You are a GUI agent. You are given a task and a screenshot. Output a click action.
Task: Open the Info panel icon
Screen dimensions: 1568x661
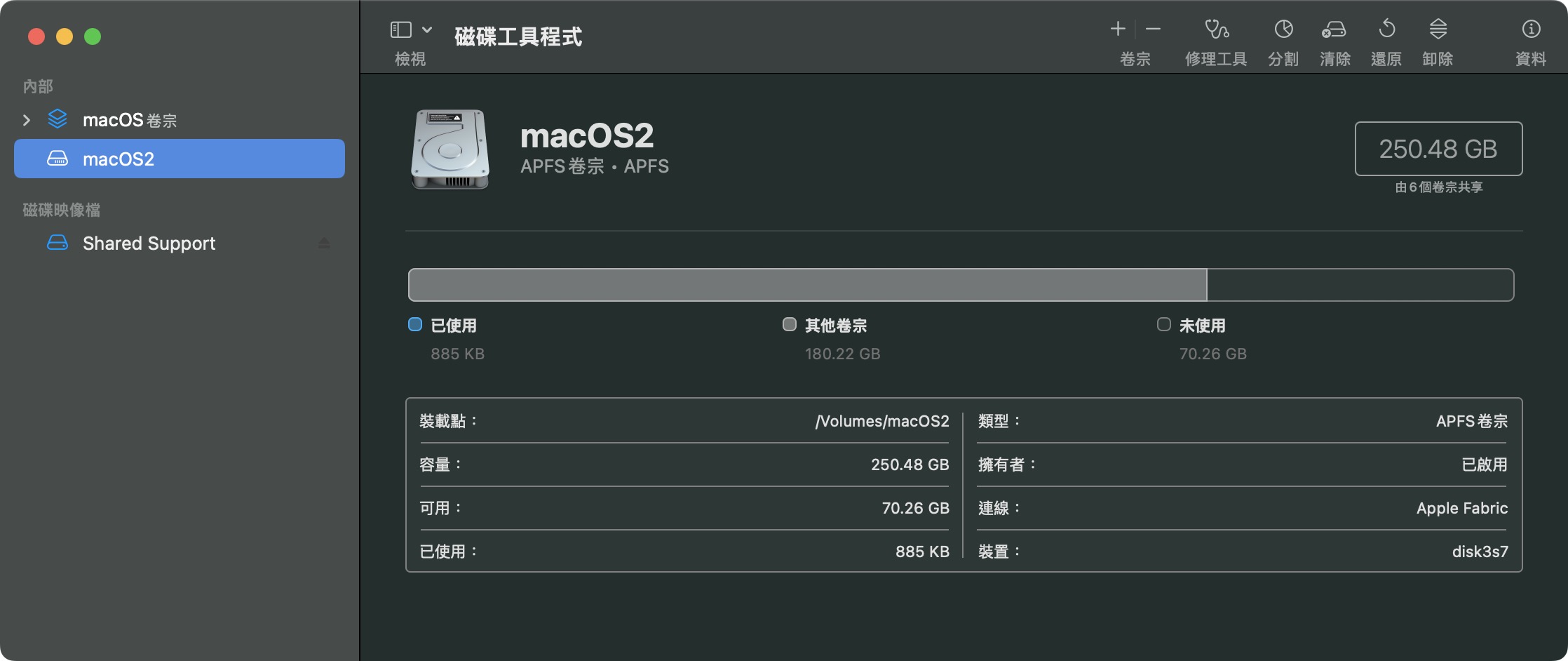(x=1531, y=29)
